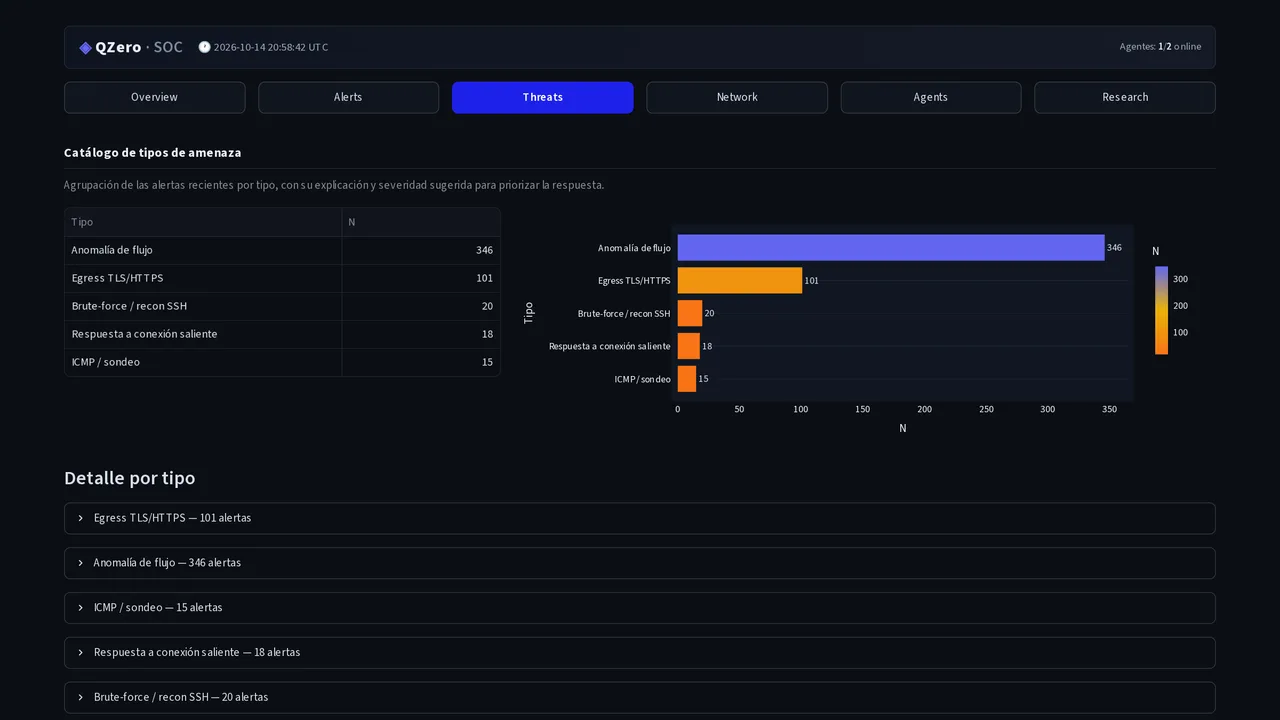Select the Threats tab
The height and width of the screenshot is (720, 1280).
tap(542, 97)
